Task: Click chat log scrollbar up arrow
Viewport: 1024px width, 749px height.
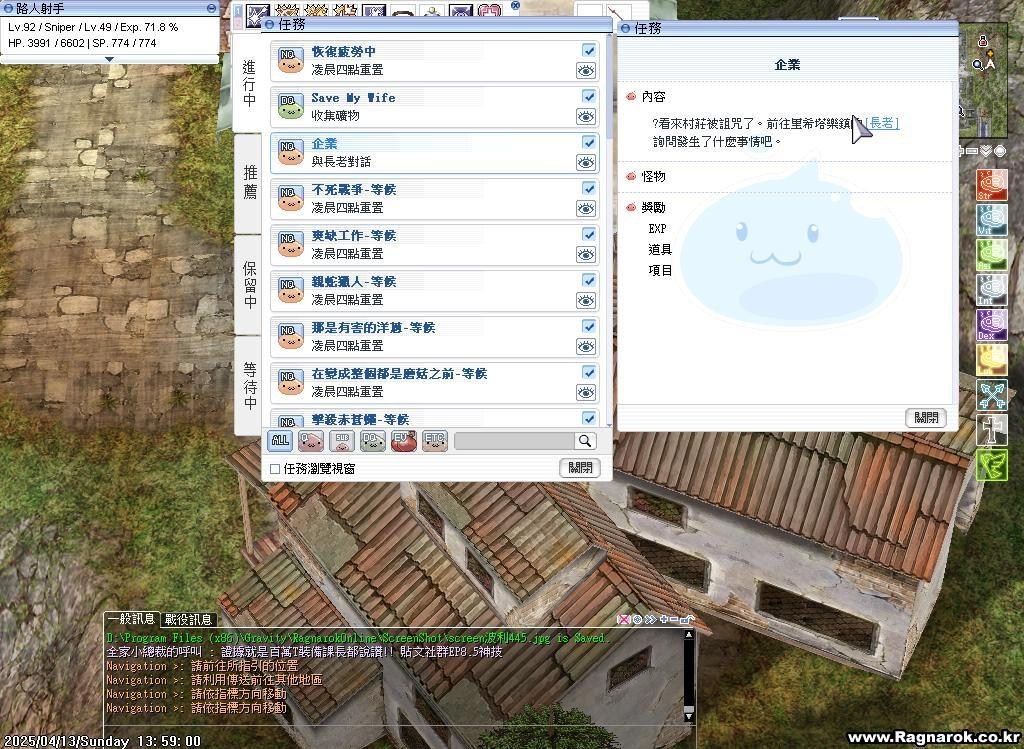Action: 688,634
